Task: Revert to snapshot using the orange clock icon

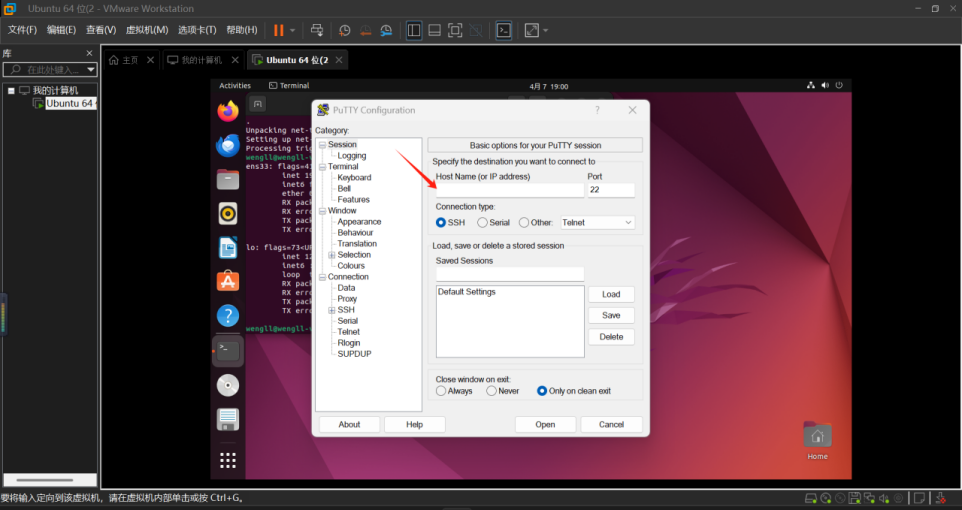Action: coord(366,30)
